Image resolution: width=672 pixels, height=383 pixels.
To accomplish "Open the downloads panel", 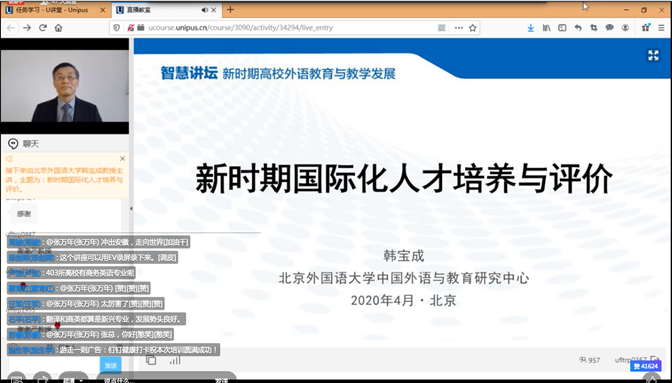I will coord(531,28).
